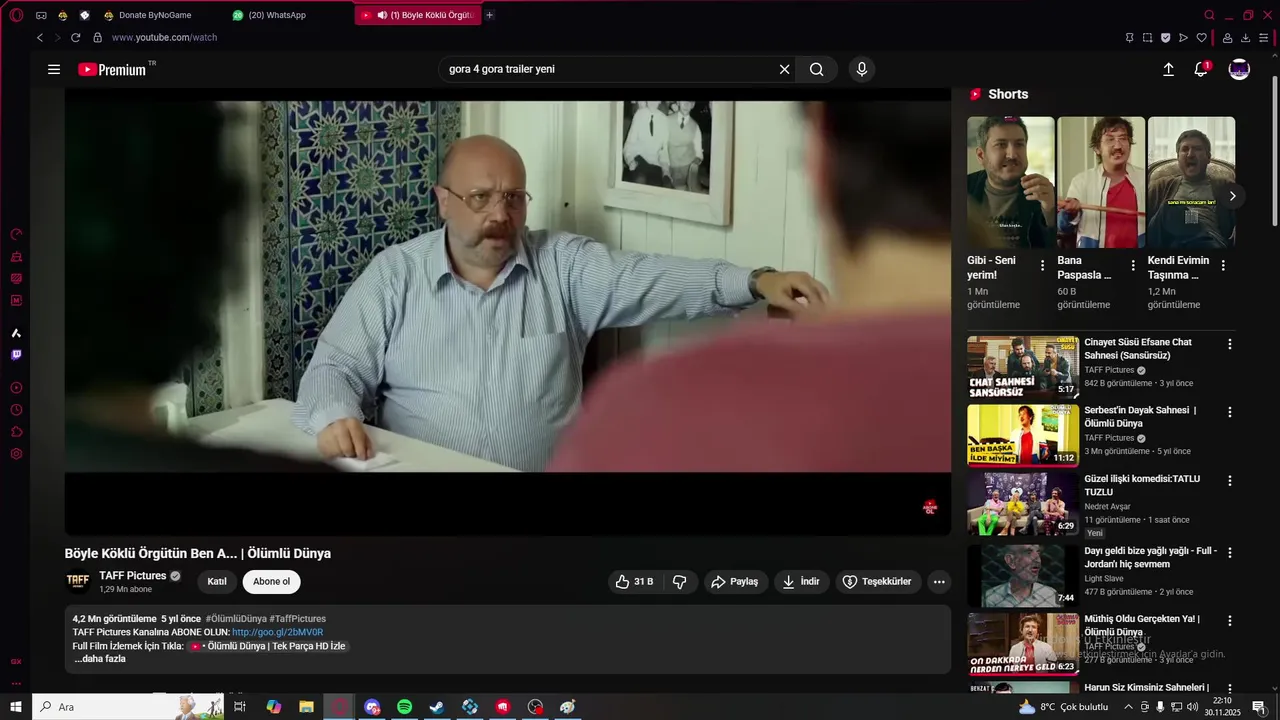Image resolution: width=1280 pixels, height=720 pixels.
Task: Add page to bookmarks with heart icon
Action: 1202,38
